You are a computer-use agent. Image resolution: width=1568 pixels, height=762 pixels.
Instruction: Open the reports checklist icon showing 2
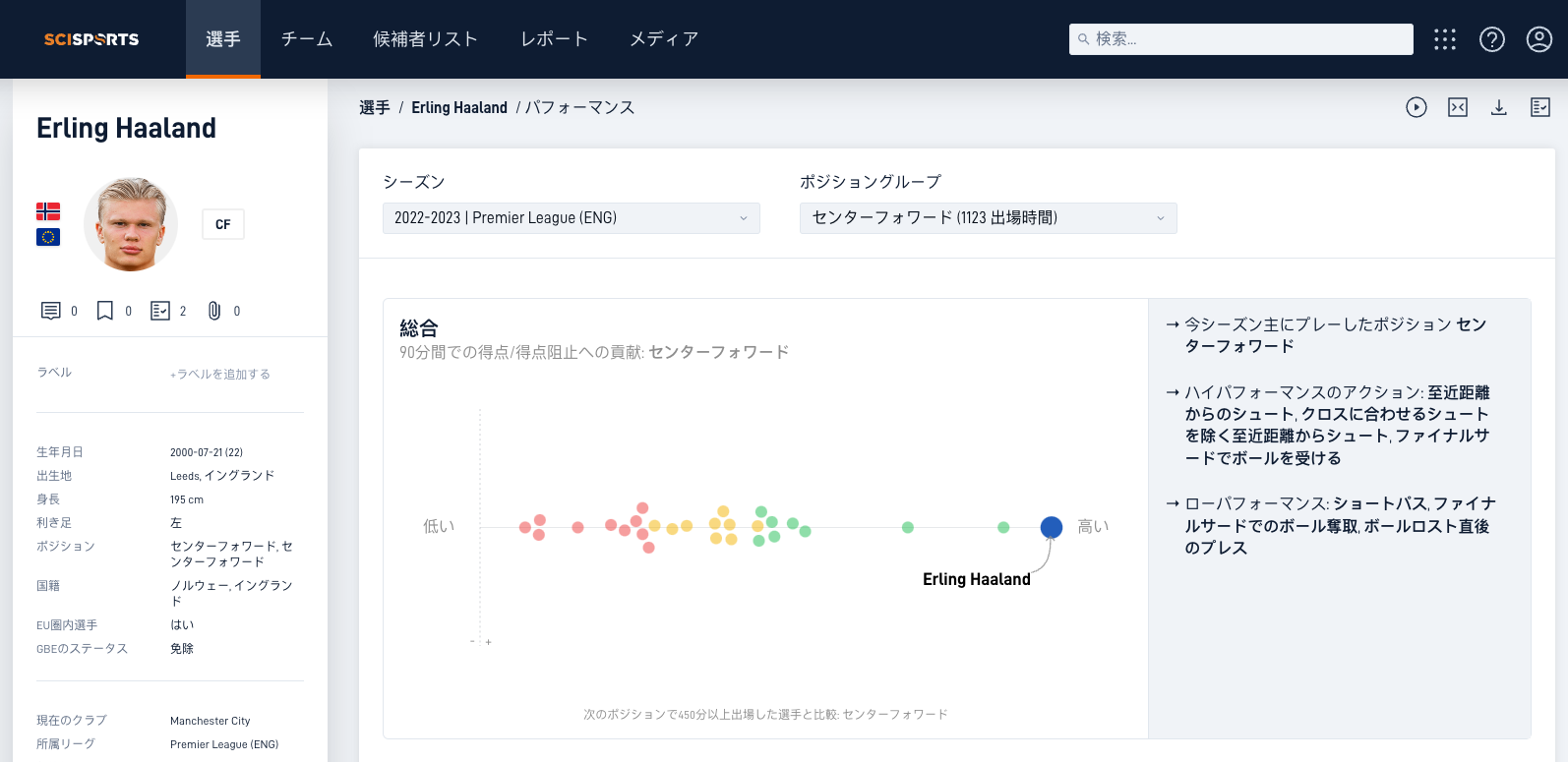160,311
